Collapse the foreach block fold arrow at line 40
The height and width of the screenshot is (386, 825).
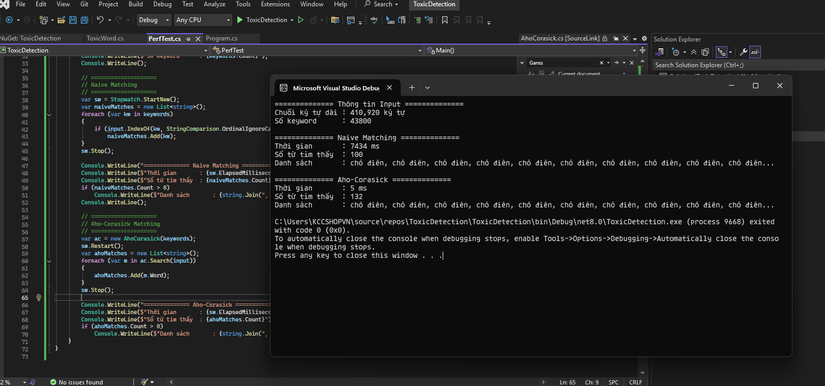(48, 114)
